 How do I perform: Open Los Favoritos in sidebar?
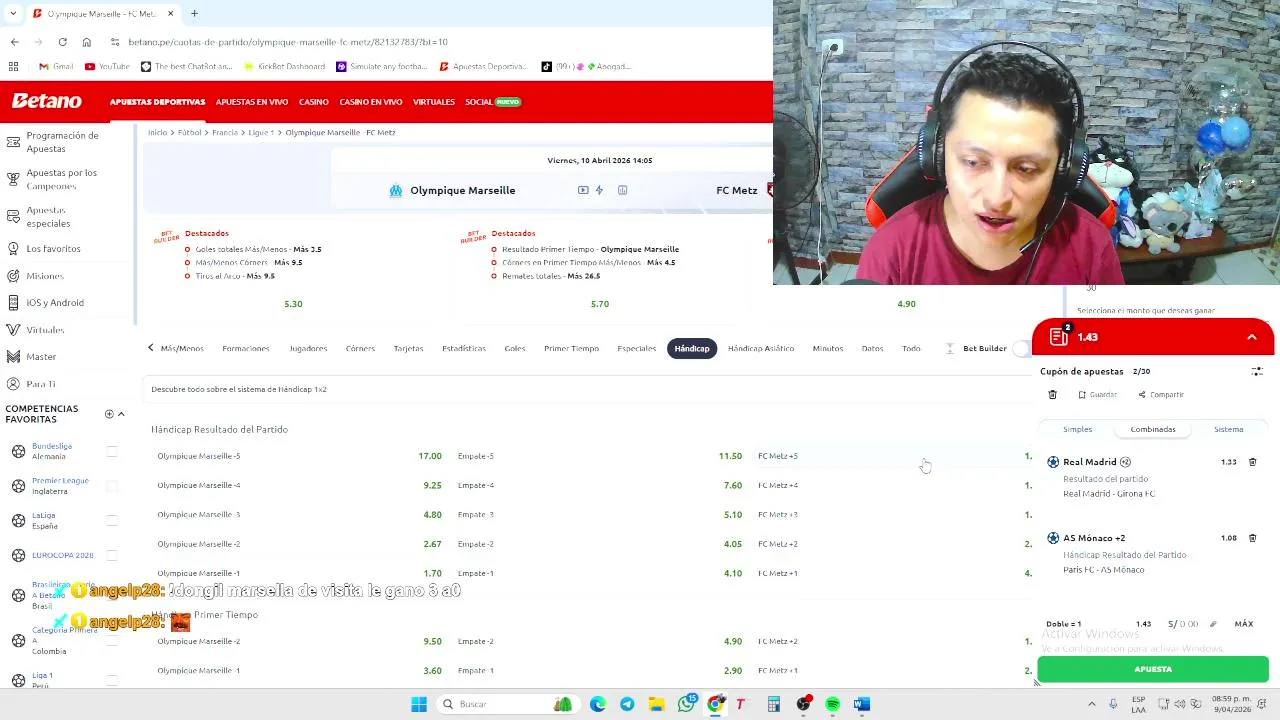click(x=53, y=248)
